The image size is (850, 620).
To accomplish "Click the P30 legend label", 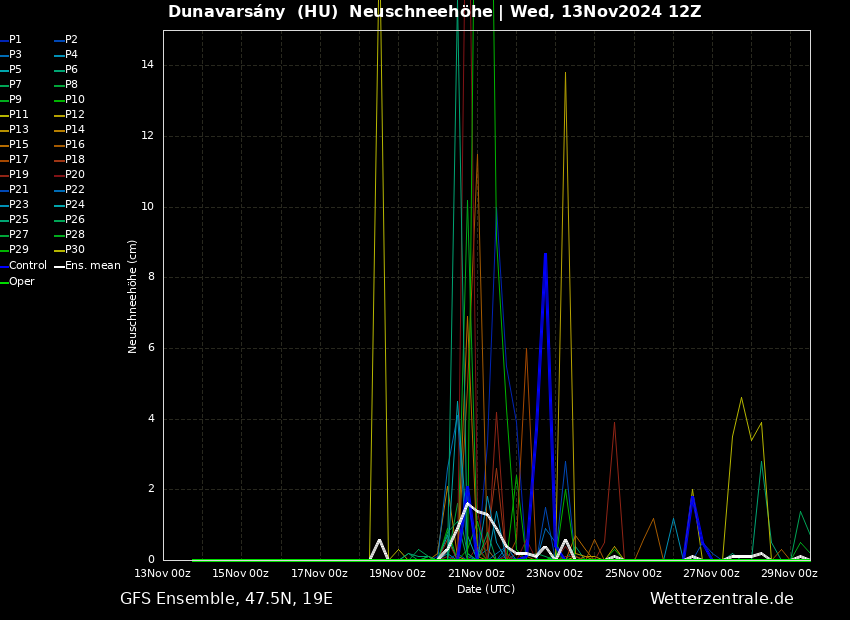I will (75, 250).
